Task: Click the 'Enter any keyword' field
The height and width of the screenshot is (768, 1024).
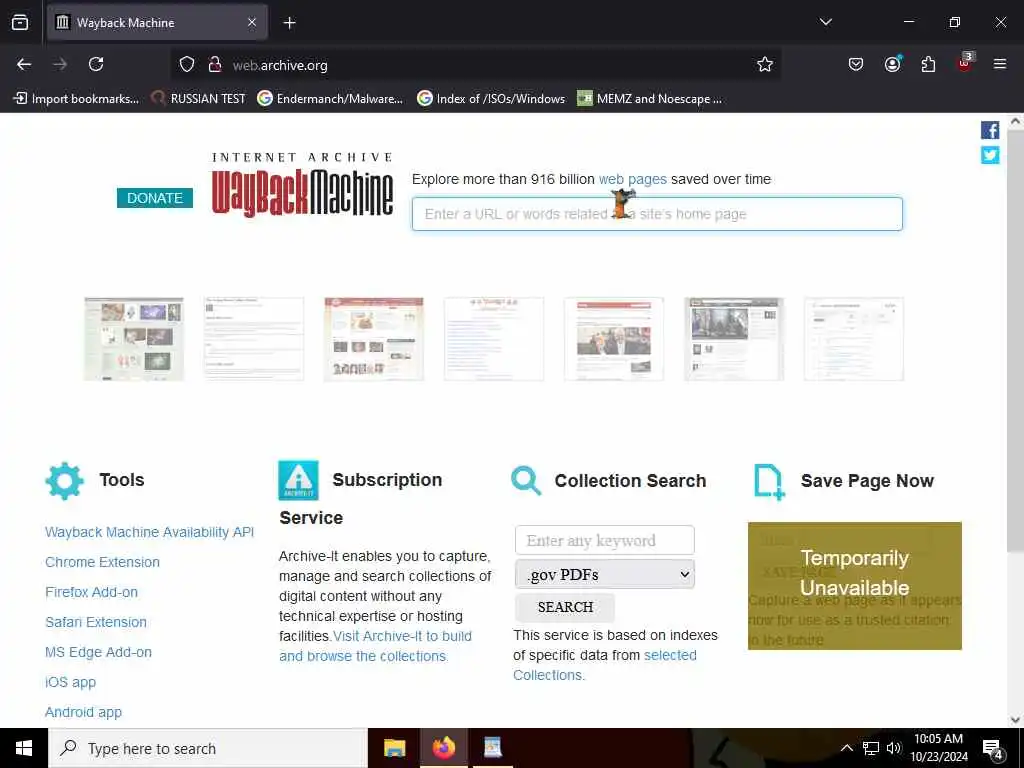Action: 605,540
